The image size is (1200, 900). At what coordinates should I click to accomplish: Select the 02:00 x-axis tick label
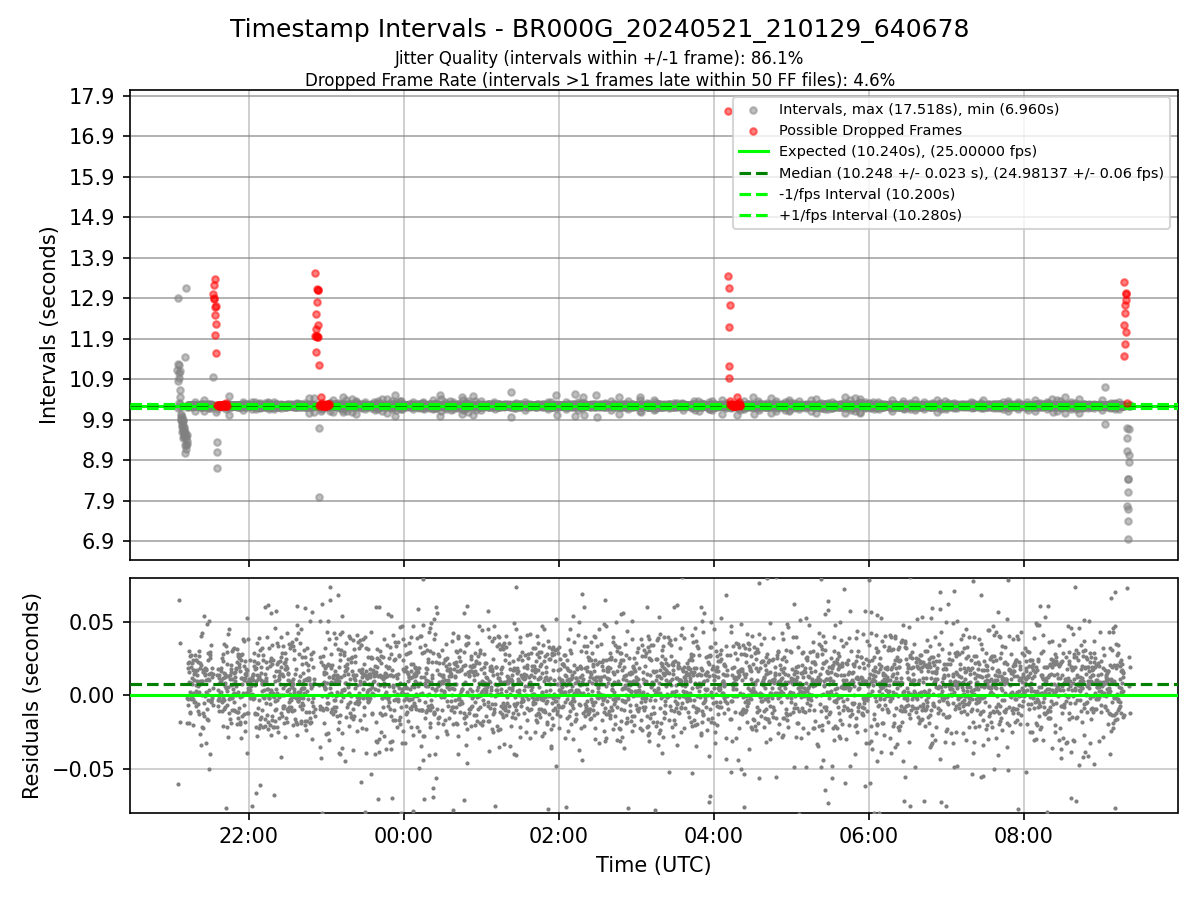coord(558,837)
